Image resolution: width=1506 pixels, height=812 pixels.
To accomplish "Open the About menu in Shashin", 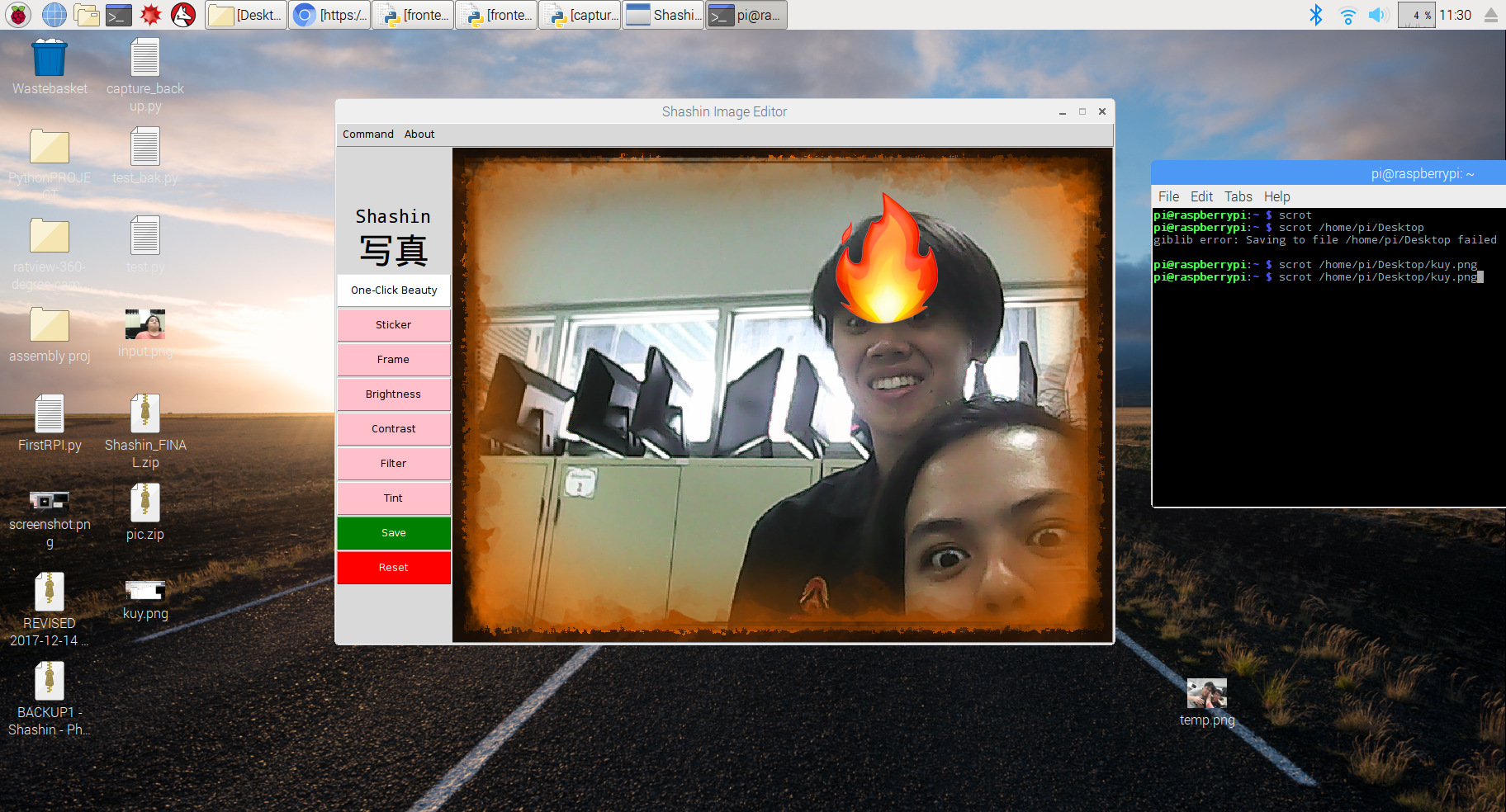I will click(x=419, y=134).
